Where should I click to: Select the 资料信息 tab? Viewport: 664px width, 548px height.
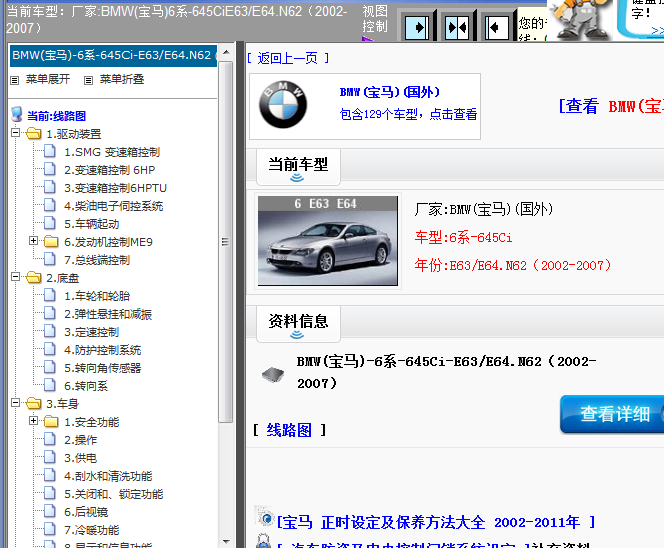[298, 324]
